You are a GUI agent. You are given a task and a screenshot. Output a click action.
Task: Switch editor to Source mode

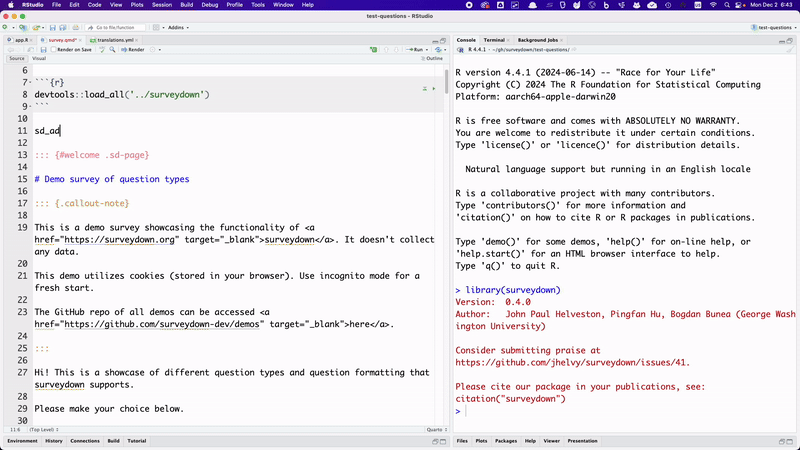[x=17, y=59]
